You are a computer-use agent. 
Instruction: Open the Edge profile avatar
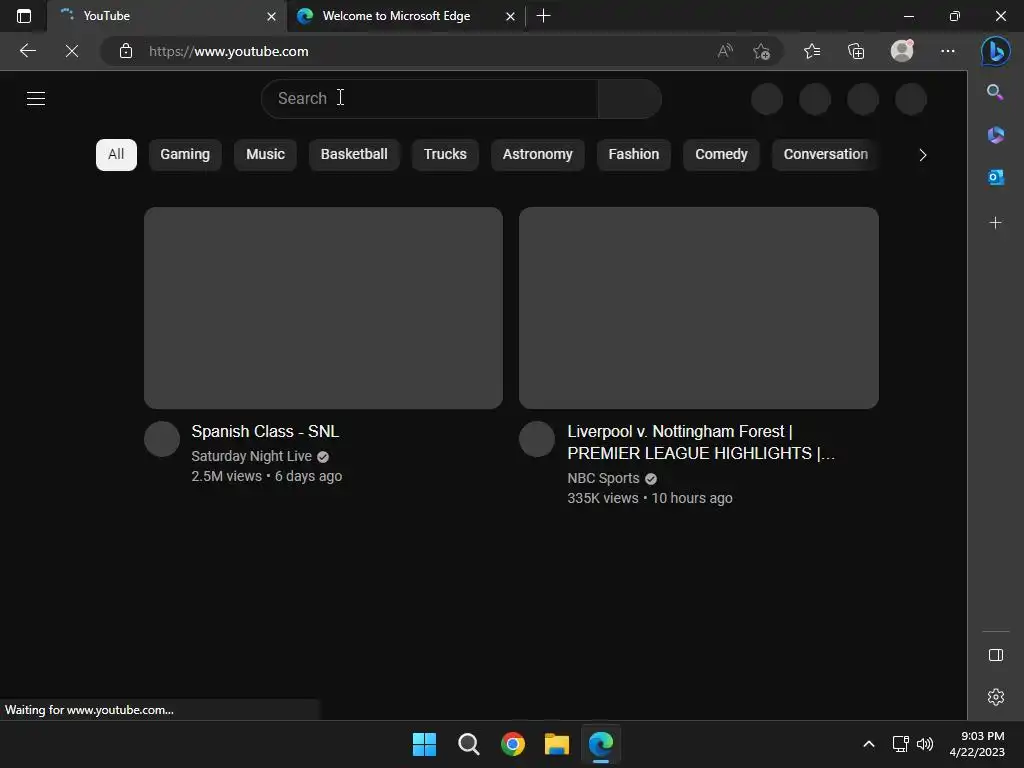point(902,50)
